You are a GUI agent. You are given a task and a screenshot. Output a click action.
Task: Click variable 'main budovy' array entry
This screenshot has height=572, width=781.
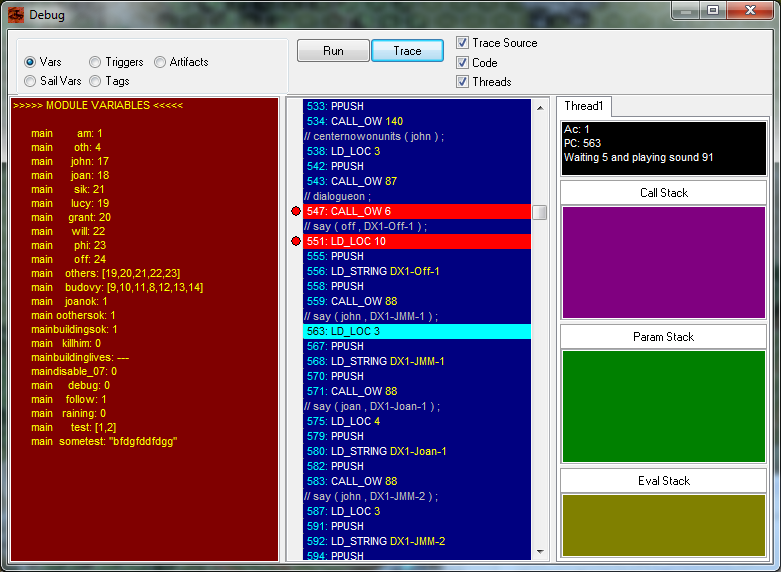point(117,287)
